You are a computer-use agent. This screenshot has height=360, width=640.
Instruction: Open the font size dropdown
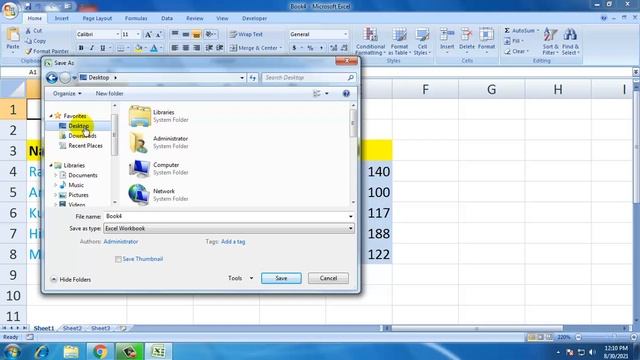[x=138, y=35]
